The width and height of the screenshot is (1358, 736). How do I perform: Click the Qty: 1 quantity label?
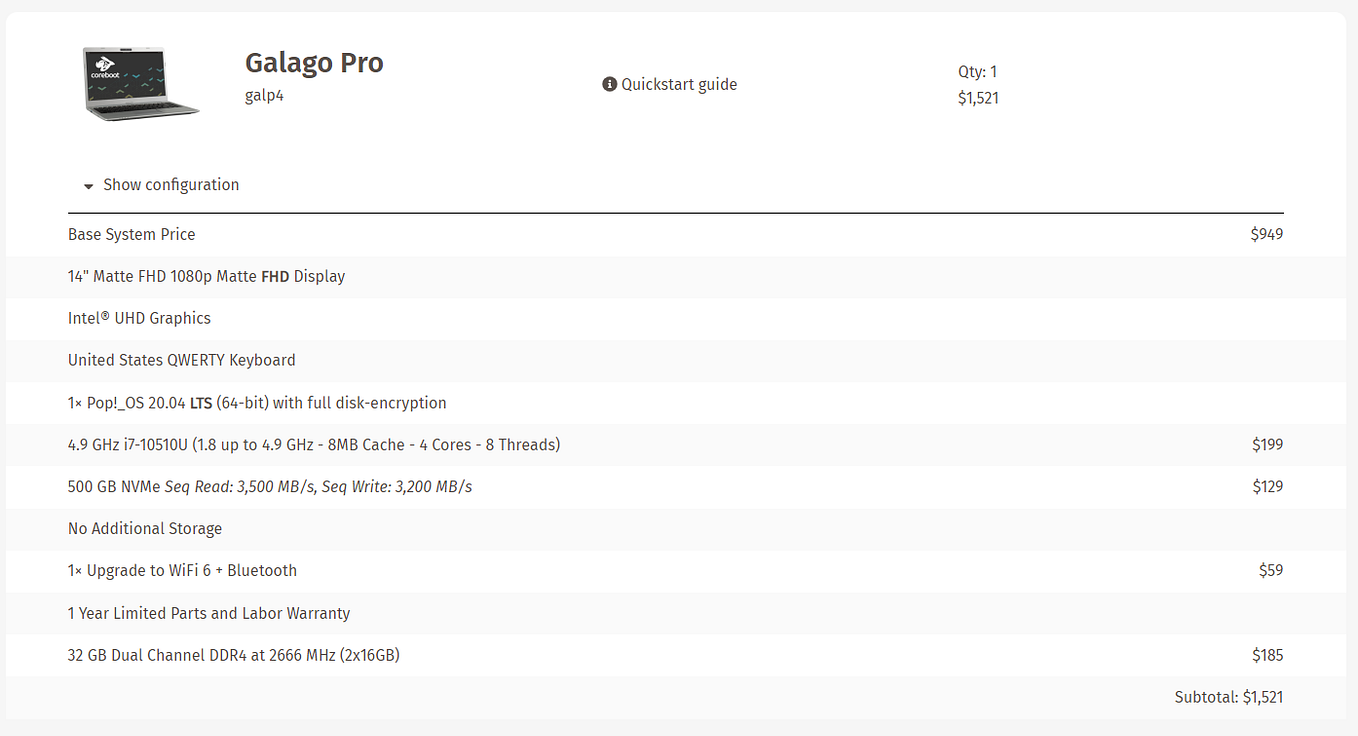click(x=977, y=72)
